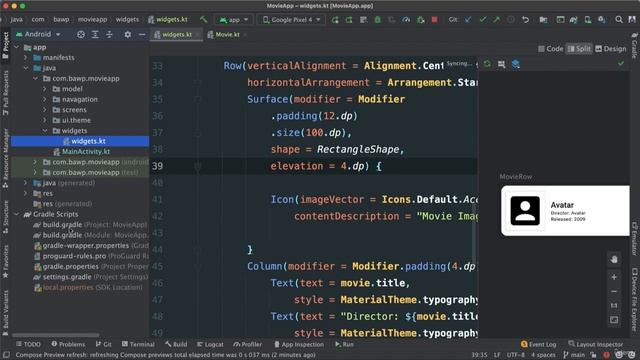The image size is (640, 360).
Task: Click the Make Project hammer icon
Action: point(203,20)
